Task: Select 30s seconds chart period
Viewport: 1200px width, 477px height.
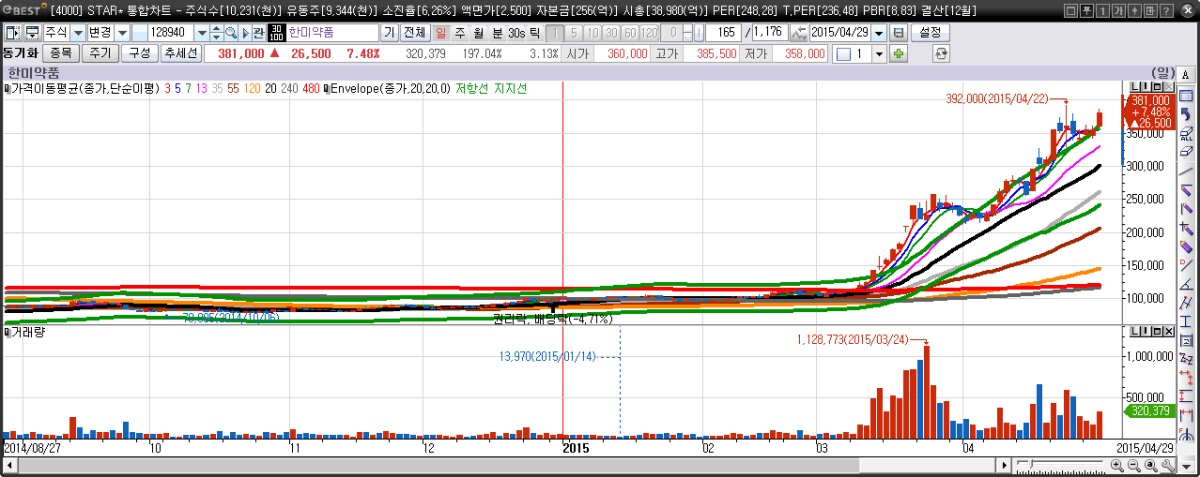Action: (x=516, y=33)
